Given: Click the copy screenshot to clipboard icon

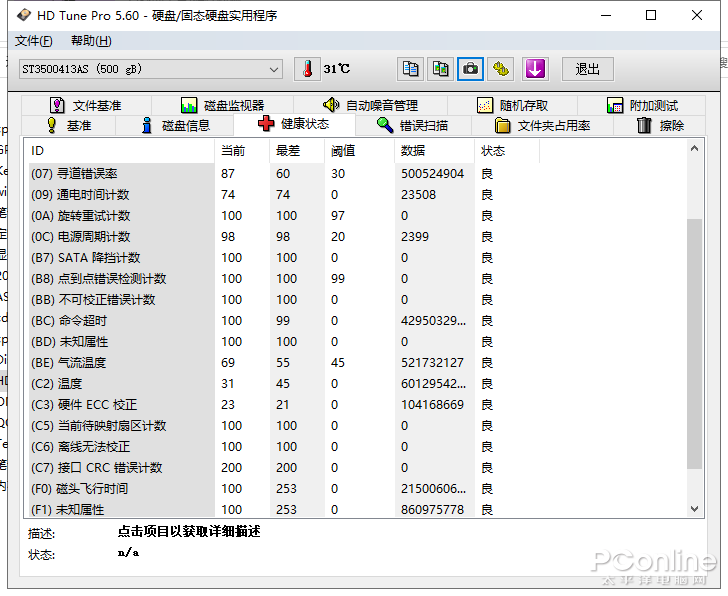Looking at the screenshot, I should [x=440, y=69].
